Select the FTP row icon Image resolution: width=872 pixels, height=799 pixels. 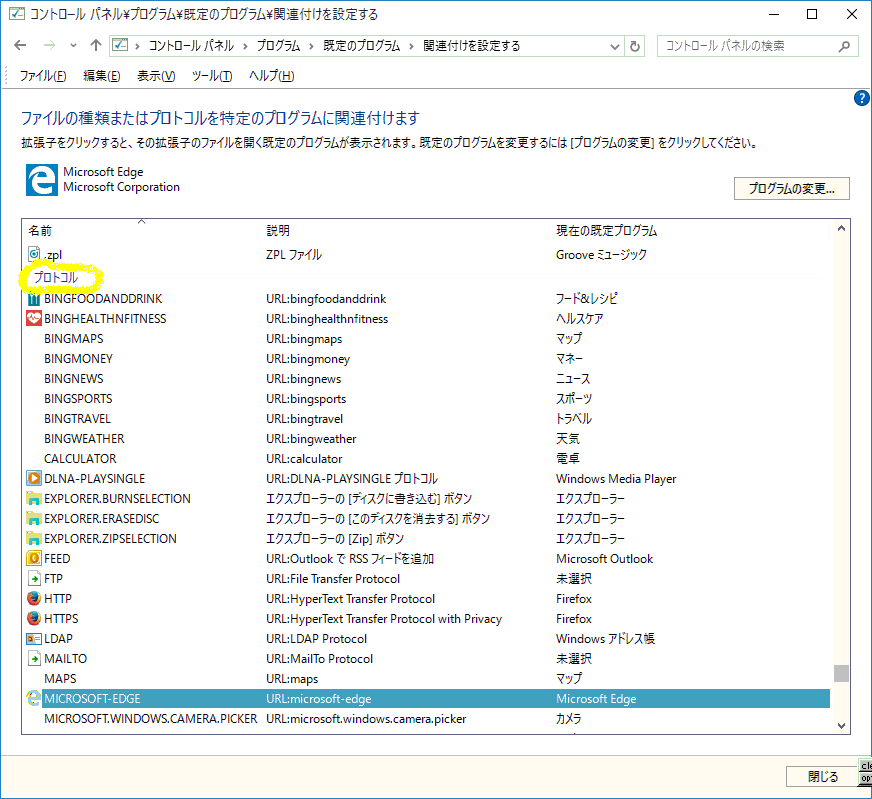(34, 578)
